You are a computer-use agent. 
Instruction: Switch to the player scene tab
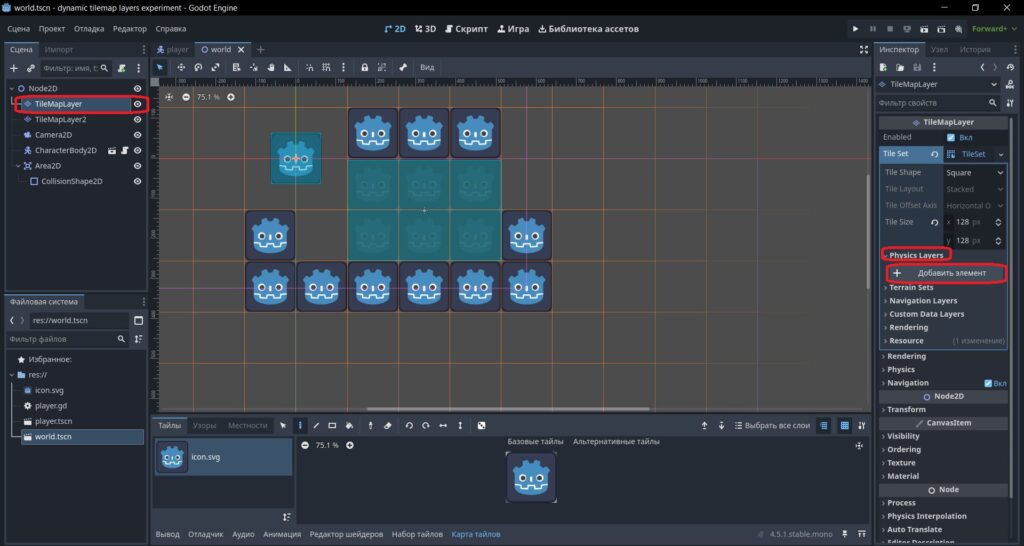pyautogui.click(x=172, y=50)
